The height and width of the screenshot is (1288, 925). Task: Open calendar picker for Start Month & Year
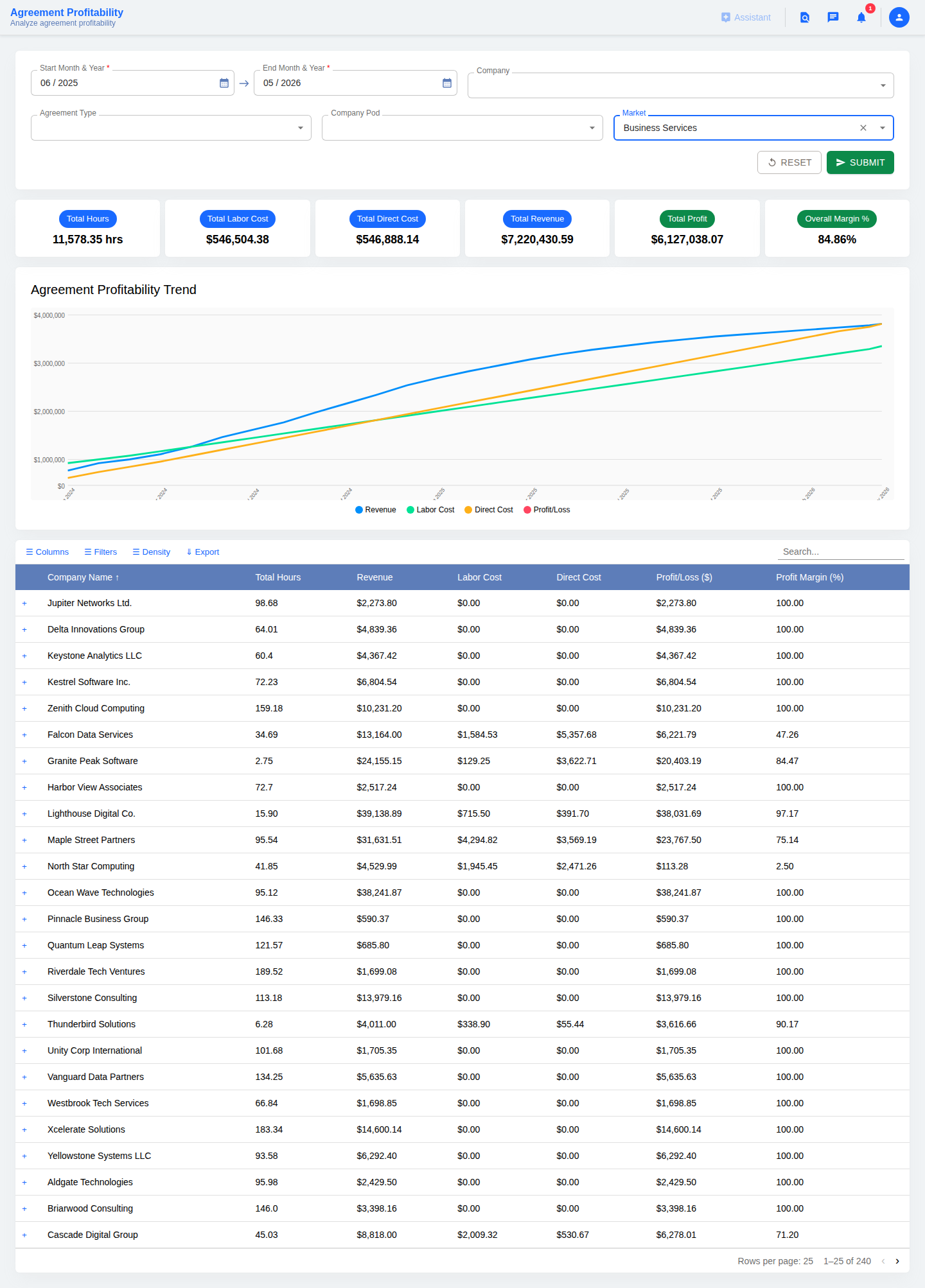(x=224, y=83)
